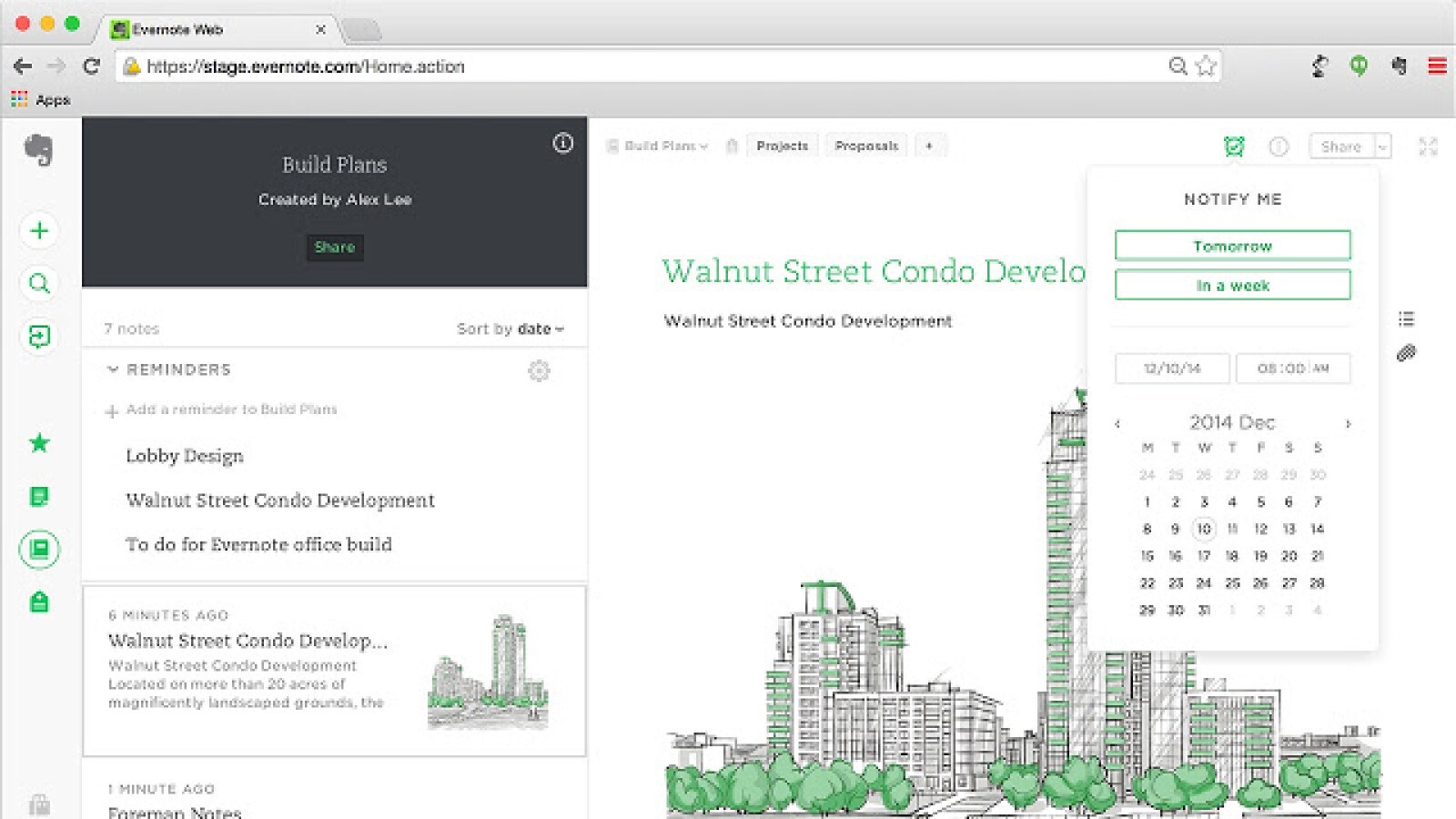This screenshot has height=819, width=1456.
Task: Select December 17 in calendar
Action: coord(1204,556)
